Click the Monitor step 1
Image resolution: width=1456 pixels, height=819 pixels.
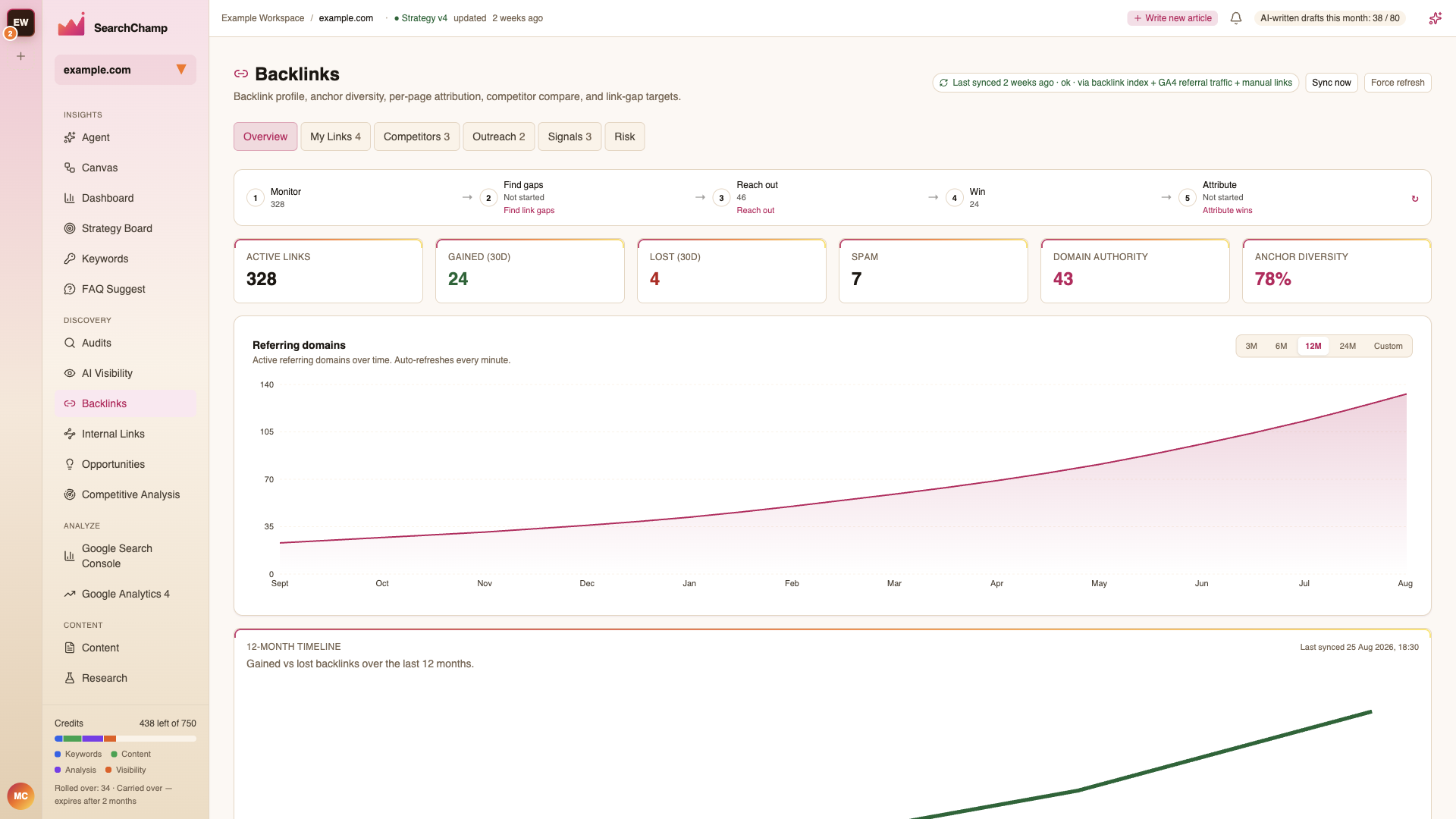coord(274,198)
